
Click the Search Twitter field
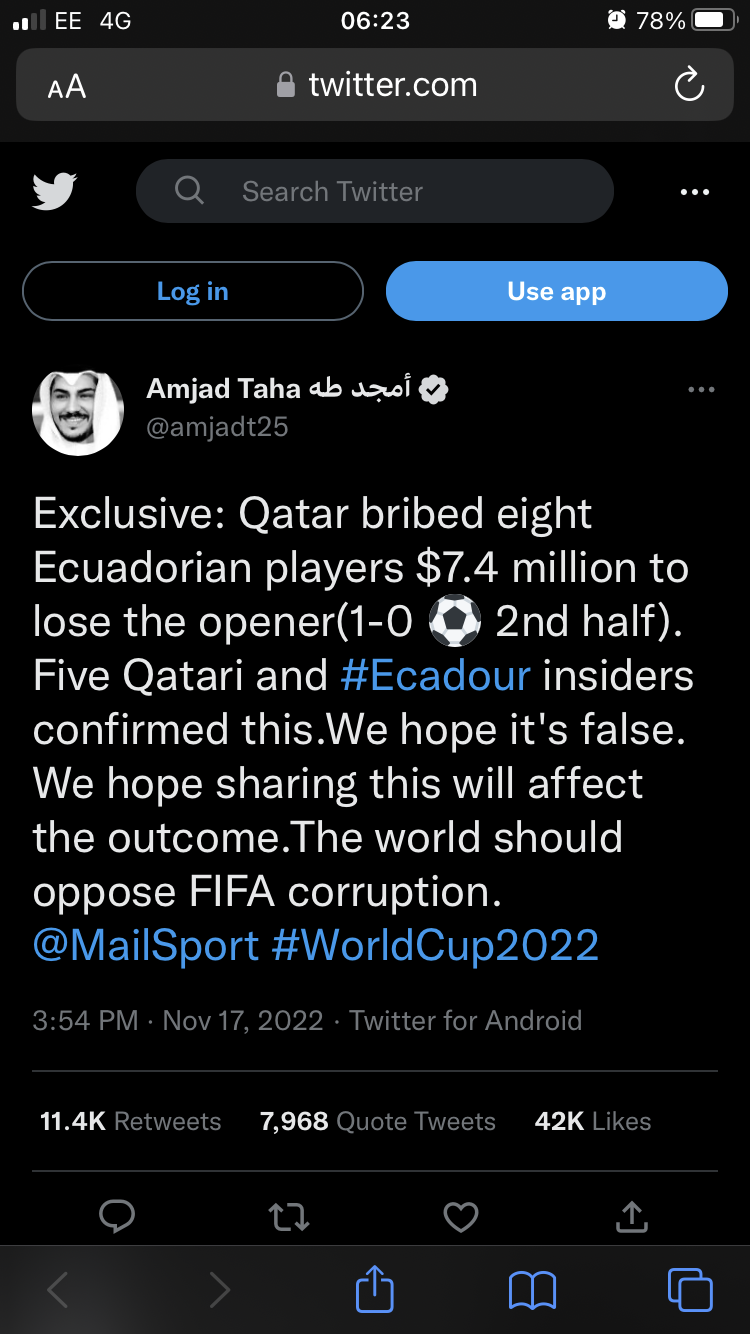click(374, 192)
